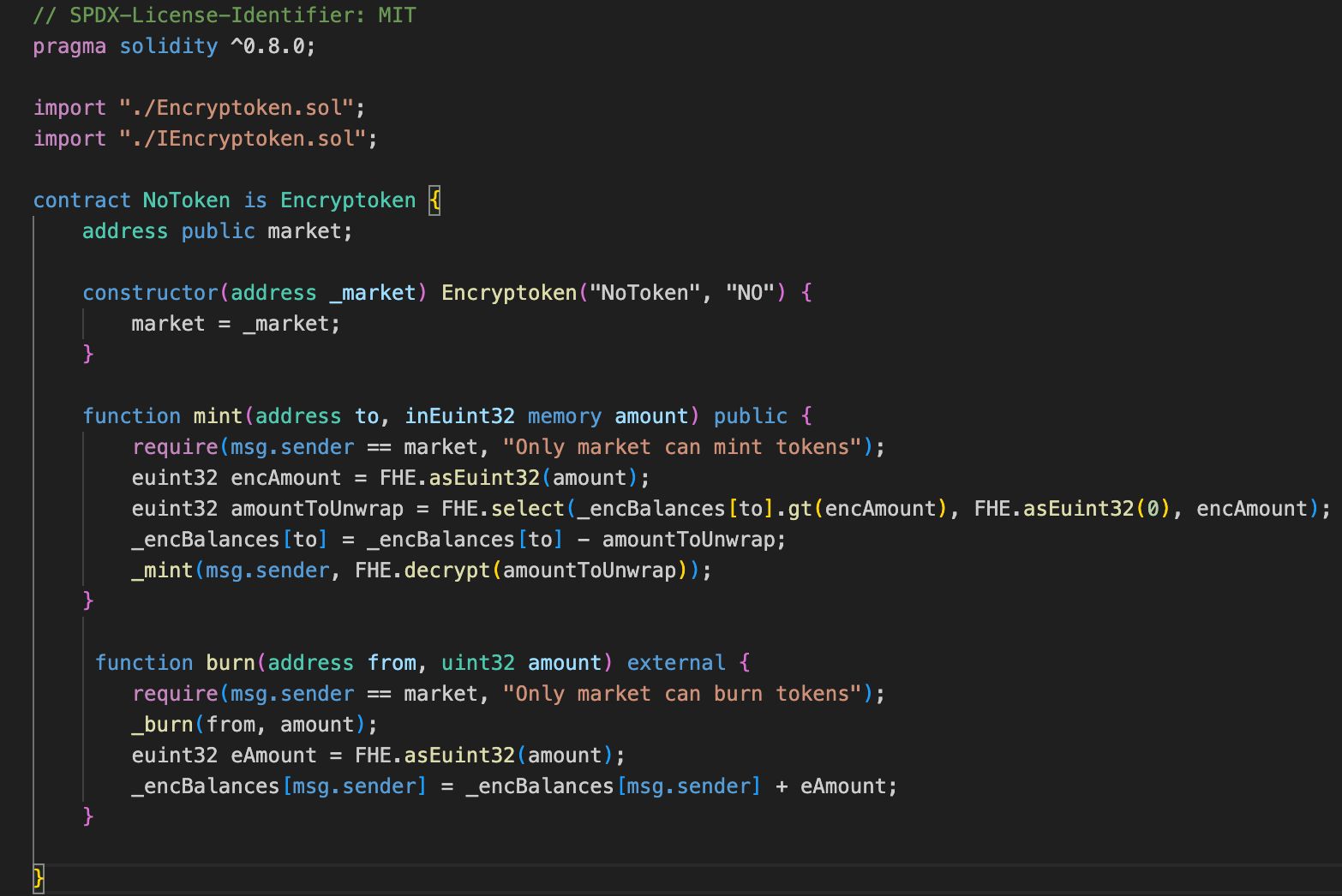Click the 'address public market;' declaration

218,230
